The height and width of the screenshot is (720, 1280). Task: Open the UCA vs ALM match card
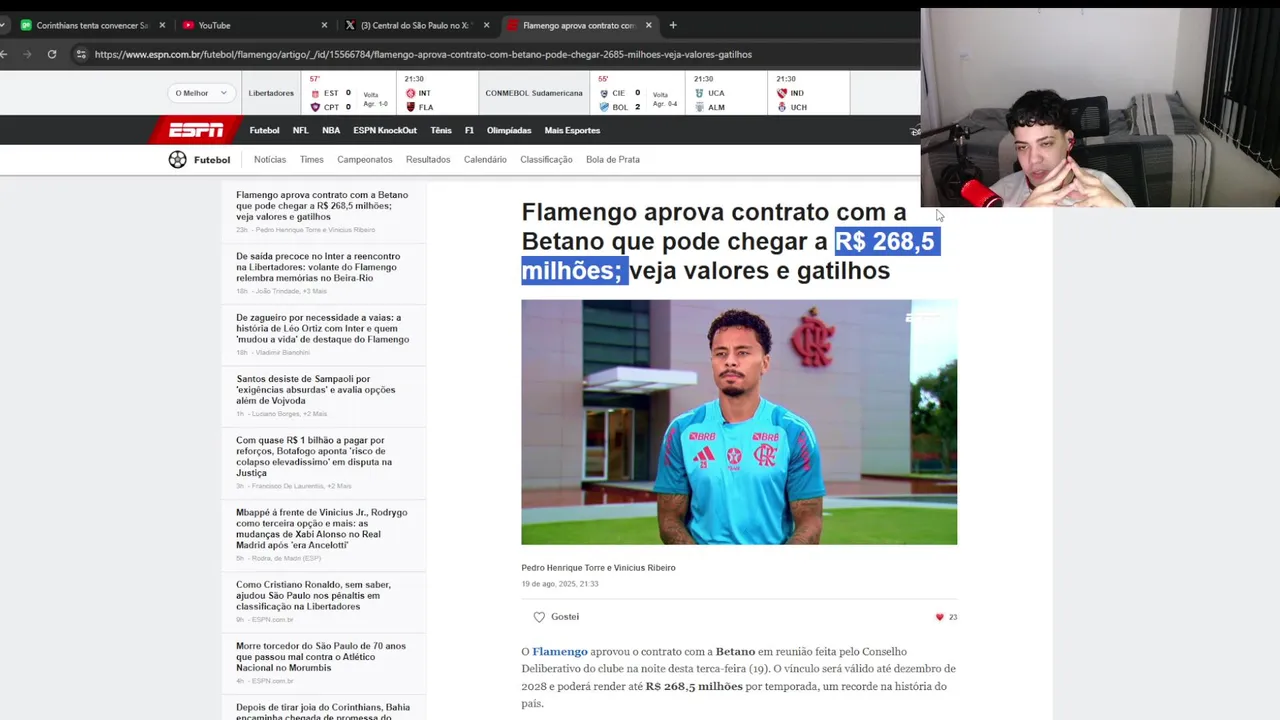tap(725, 93)
